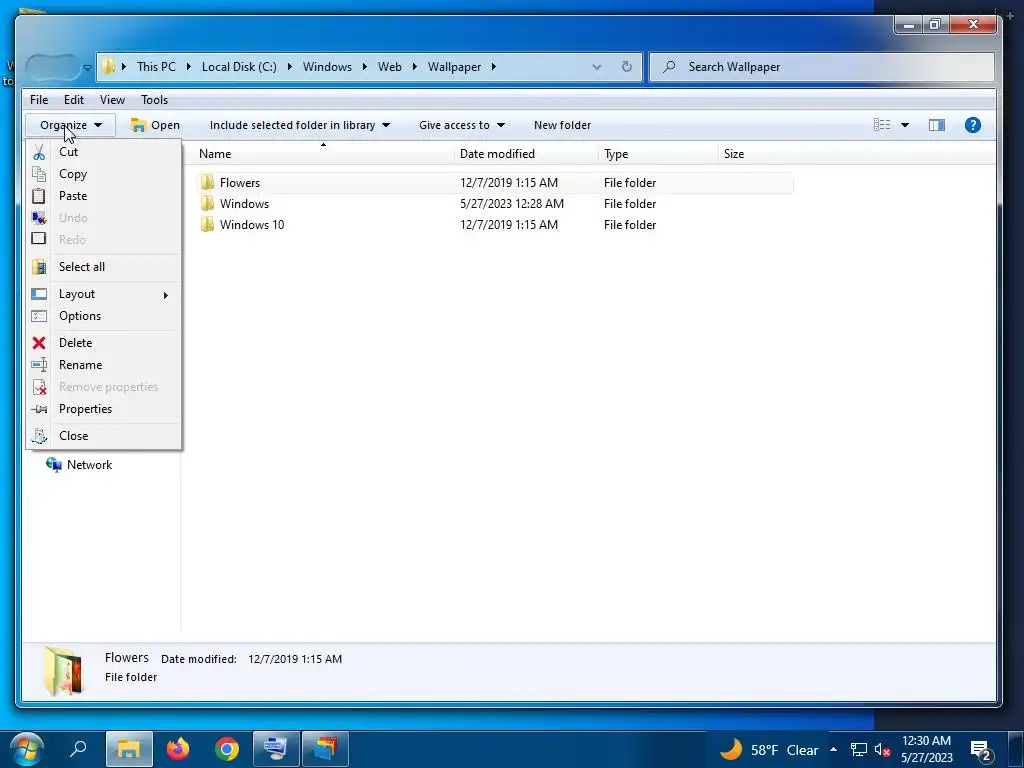Viewport: 1024px width, 768px height.
Task: Open Include selected folder in library dropdown
Action: pyautogui.click(x=299, y=125)
